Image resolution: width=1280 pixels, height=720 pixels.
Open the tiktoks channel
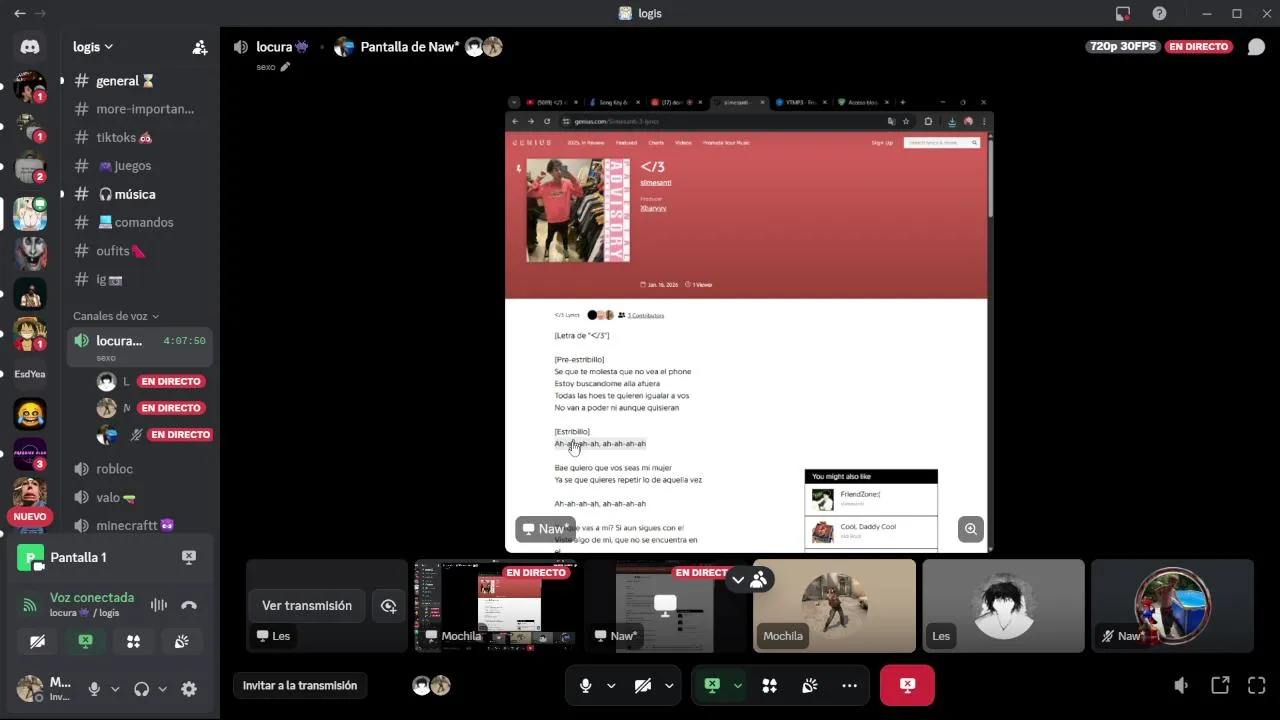140,137
